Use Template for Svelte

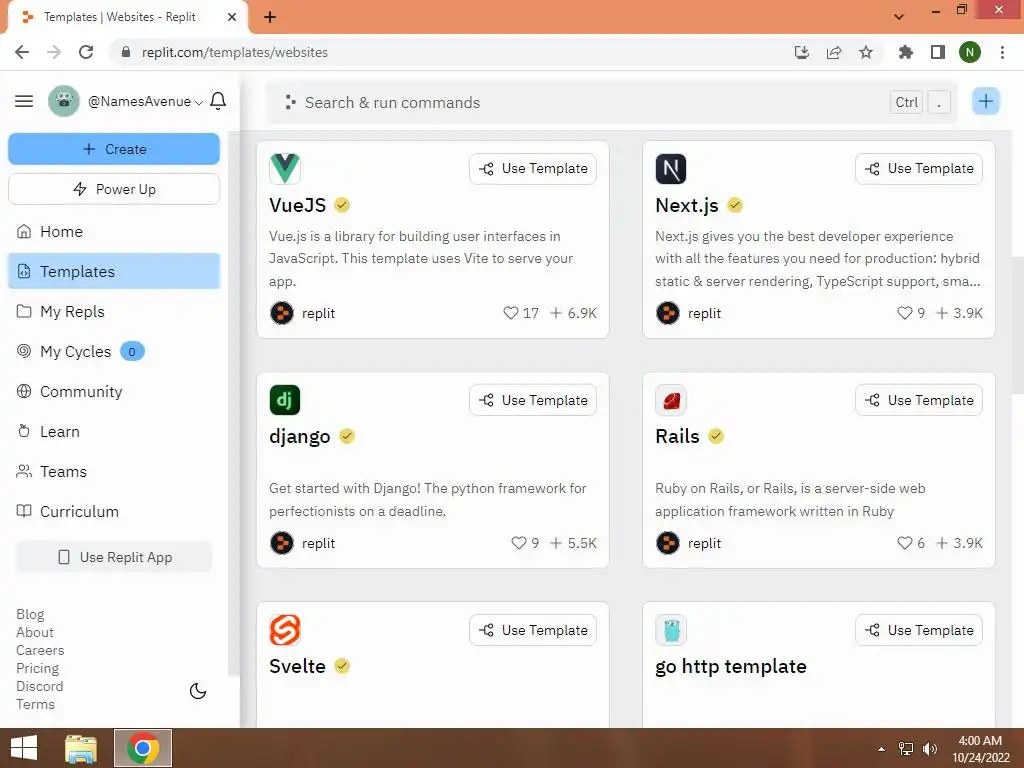pyautogui.click(x=533, y=630)
